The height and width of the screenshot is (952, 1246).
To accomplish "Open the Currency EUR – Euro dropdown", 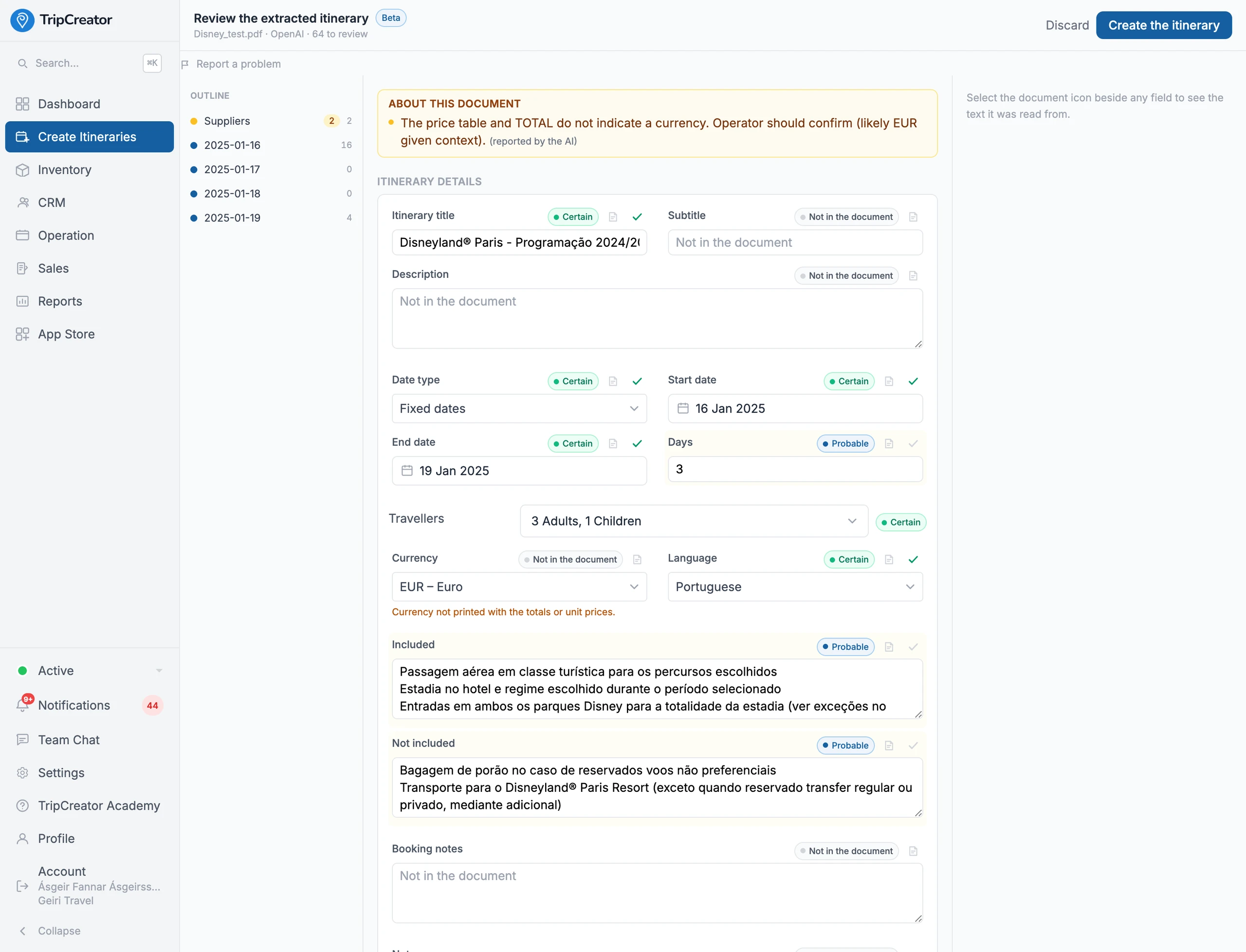I will click(519, 587).
